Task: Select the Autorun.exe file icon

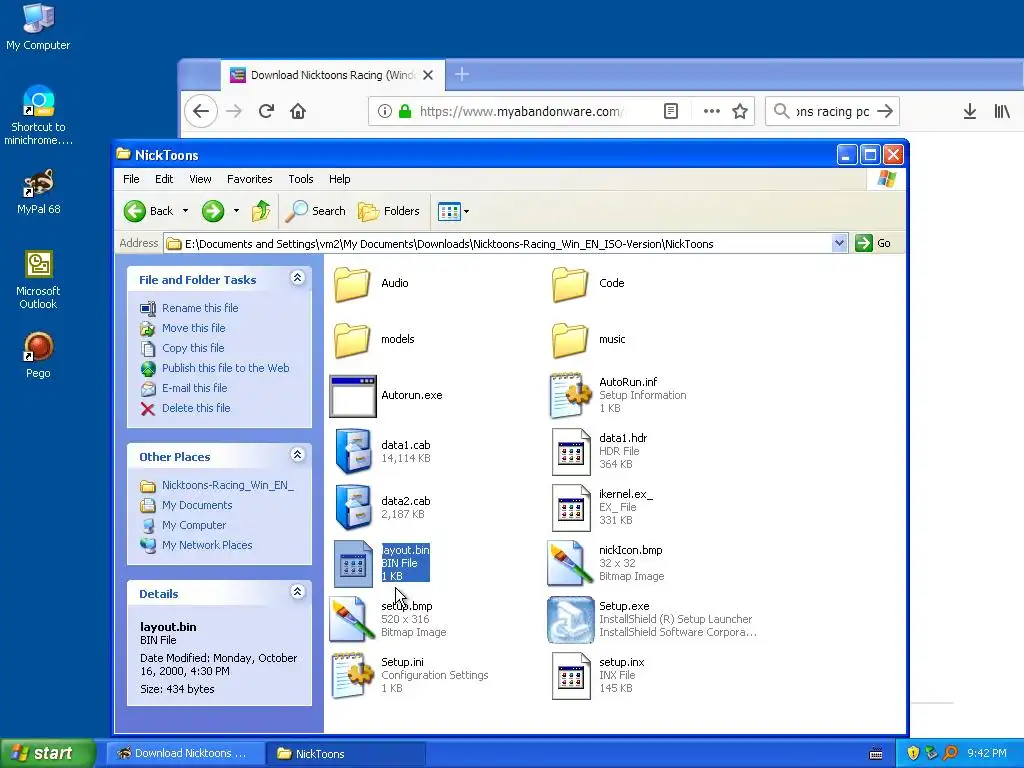Action: pos(353,396)
